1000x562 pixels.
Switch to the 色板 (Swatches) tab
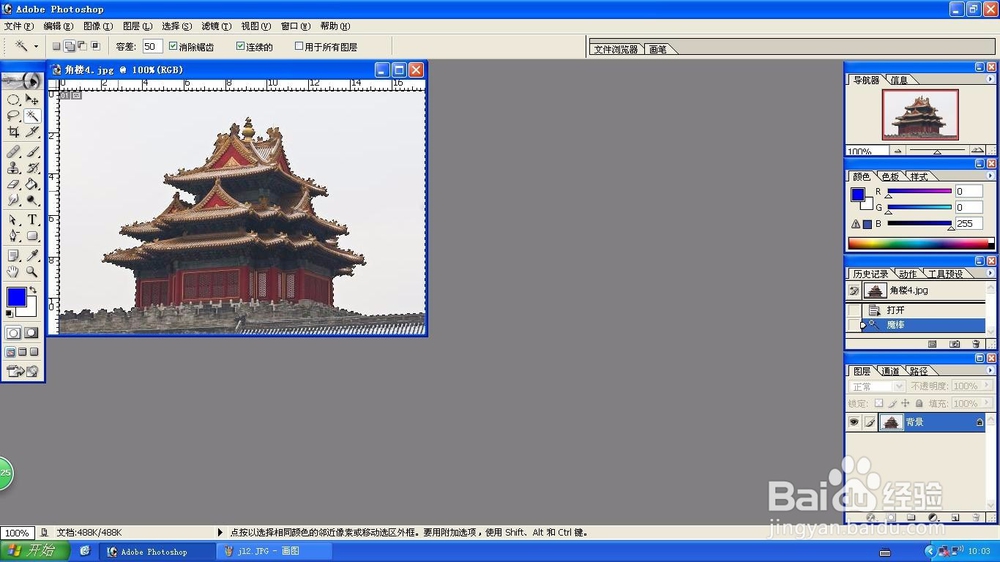(x=890, y=177)
